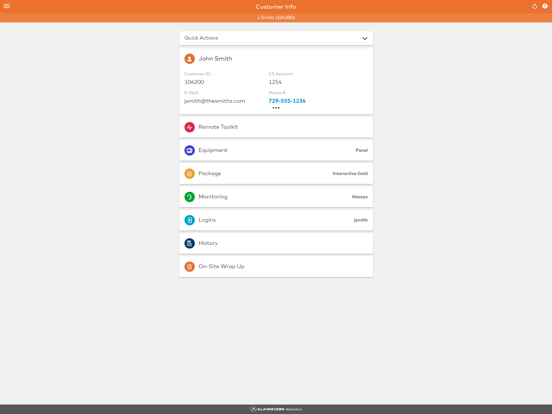Open the On-Site Wrap Up row
The image size is (552, 414).
point(276,266)
